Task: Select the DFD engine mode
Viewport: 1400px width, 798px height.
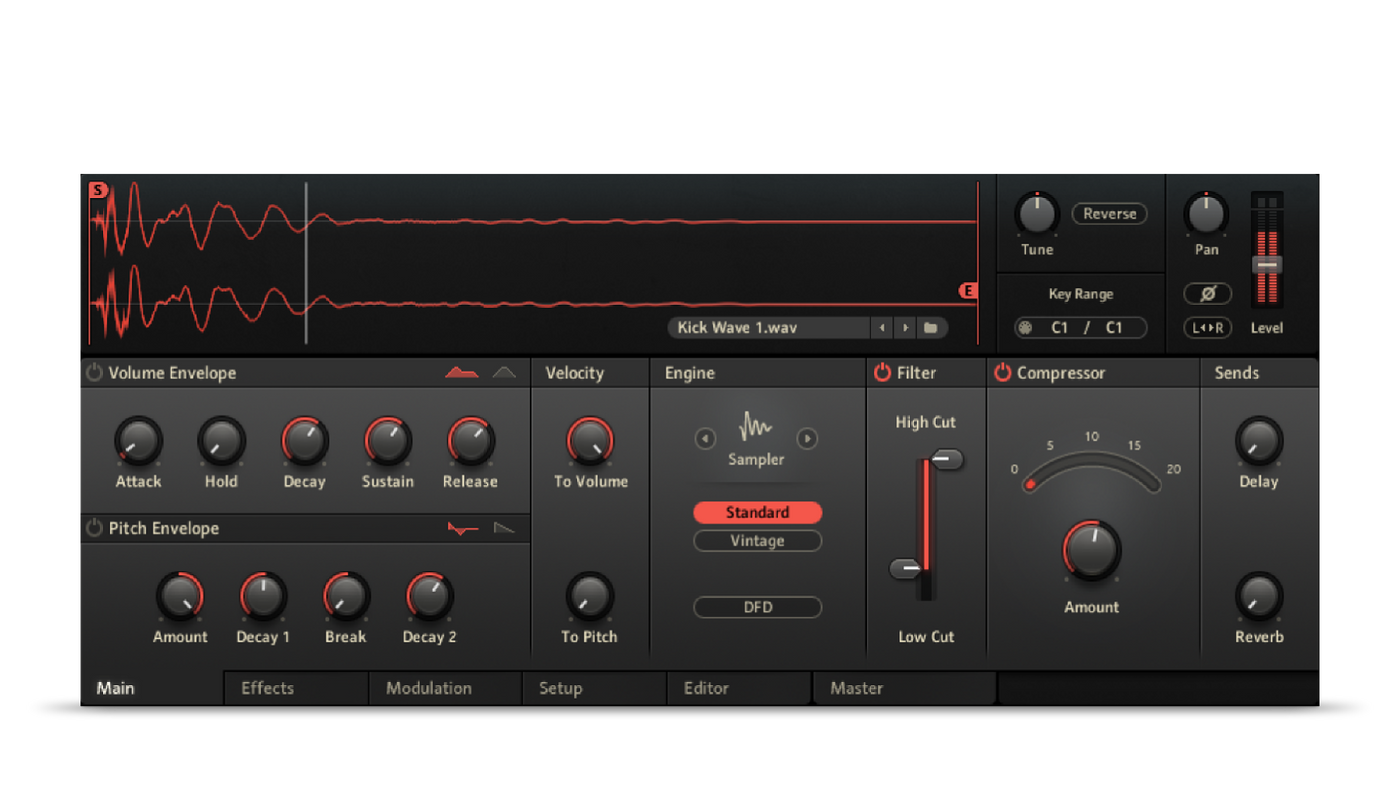Action: [757, 607]
